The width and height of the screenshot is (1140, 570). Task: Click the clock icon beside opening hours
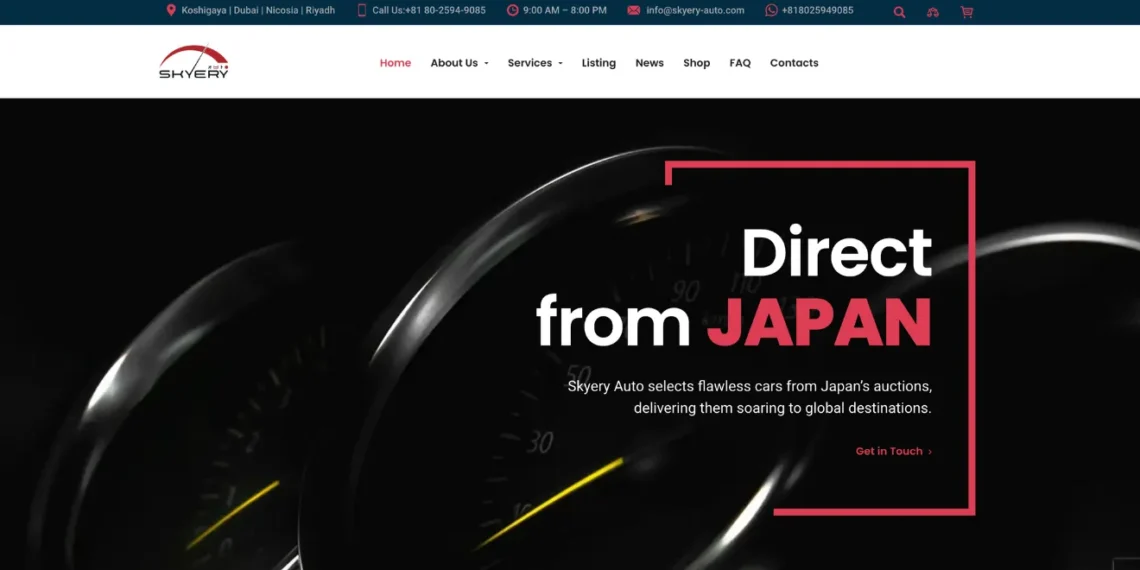(x=513, y=10)
